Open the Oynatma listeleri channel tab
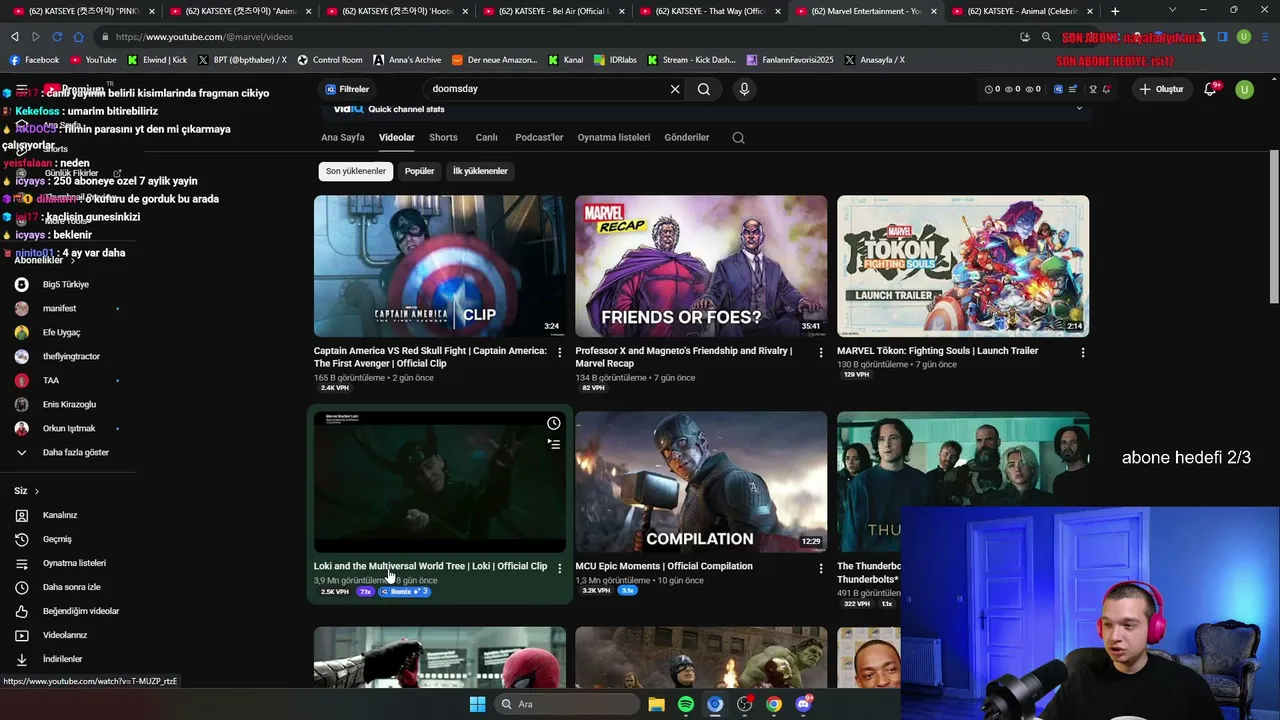Image resolution: width=1280 pixels, height=720 pixels. [614, 138]
